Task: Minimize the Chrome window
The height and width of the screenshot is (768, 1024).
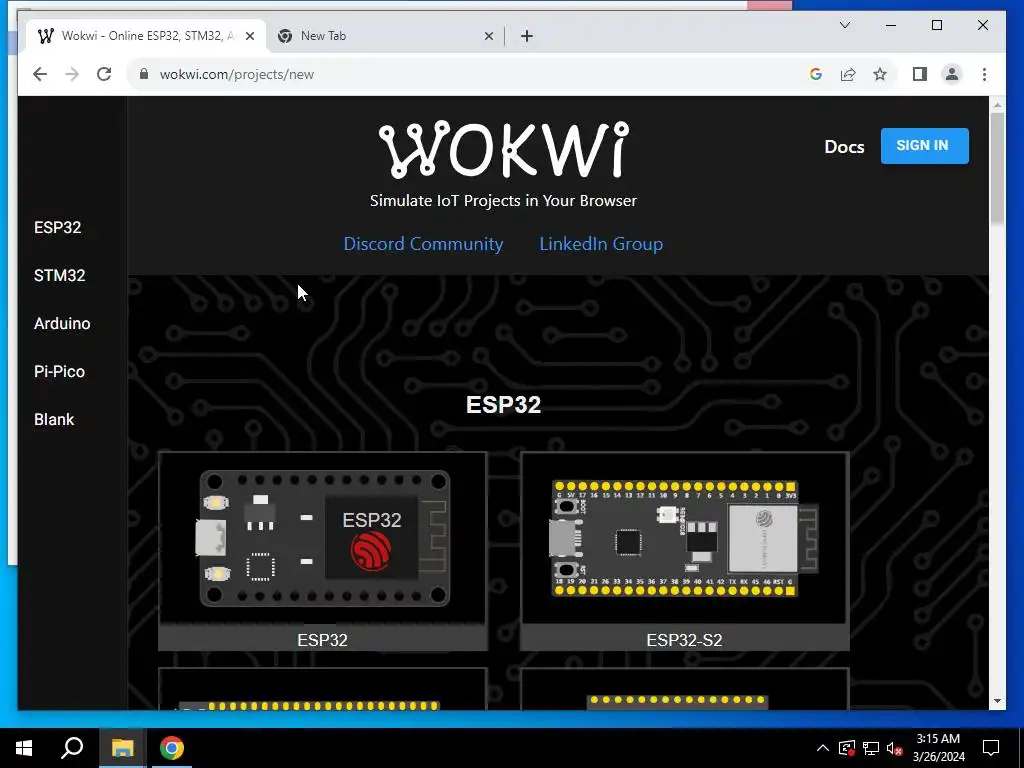Action: pos(891,25)
